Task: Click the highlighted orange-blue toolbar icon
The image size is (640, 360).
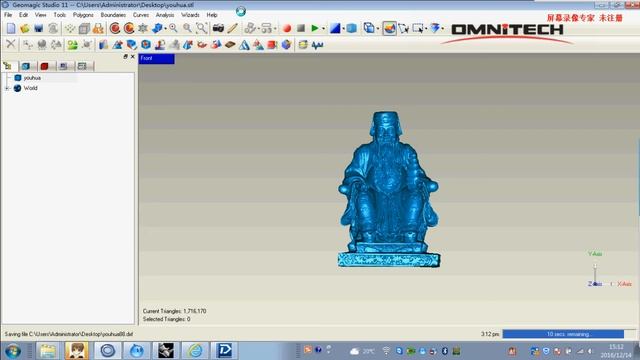Action: point(389,28)
